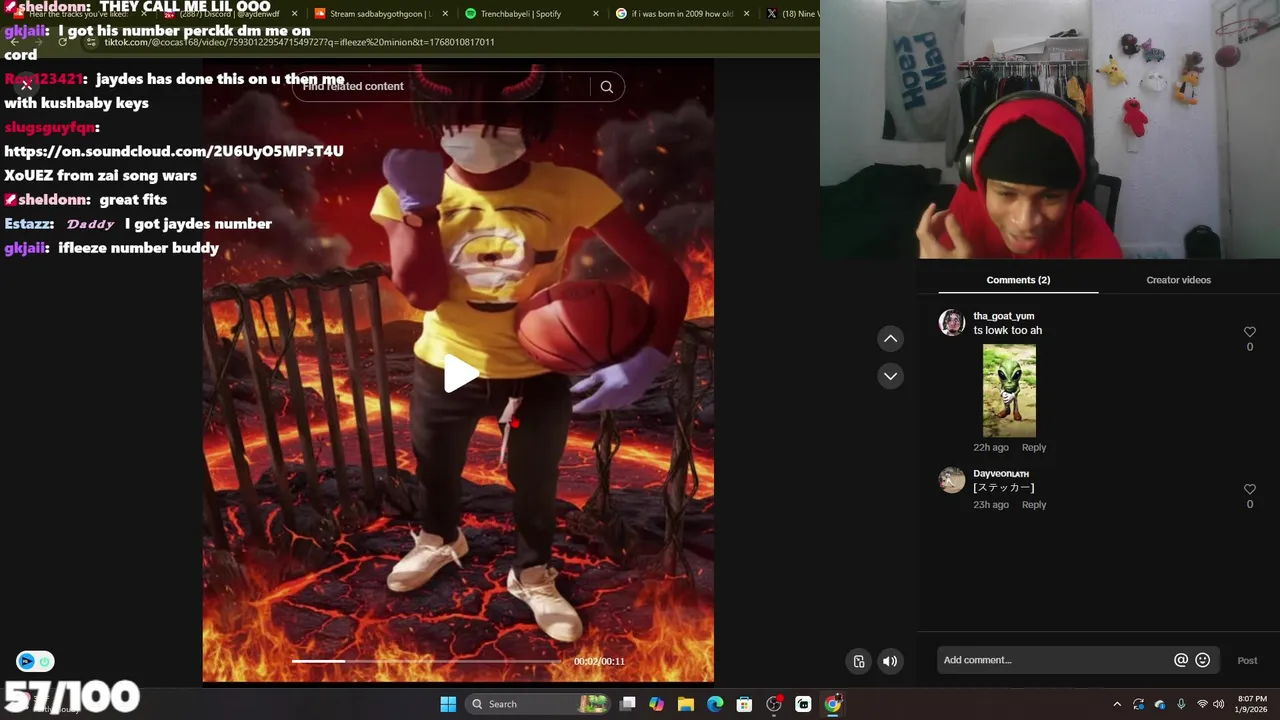This screenshot has height=720, width=1280.
Task: Click the tiktok.com address bar URL
Action: coord(299,42)
